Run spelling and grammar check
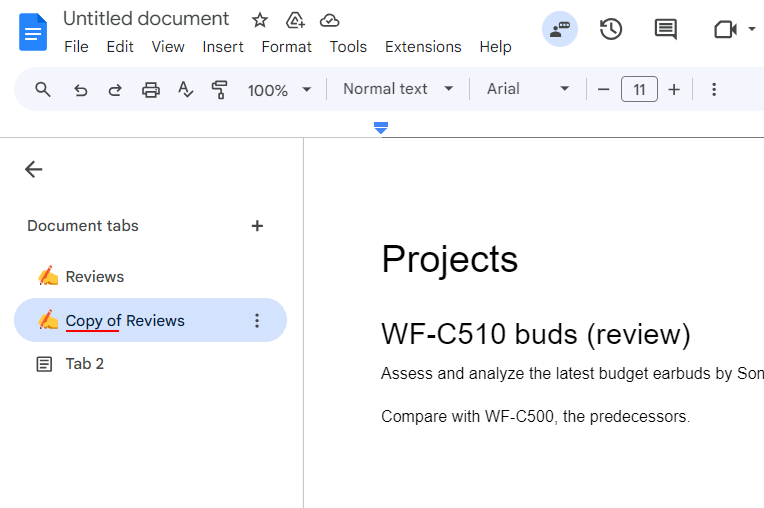764x508 pixels. pyautogui.click(x=185, y=90)
